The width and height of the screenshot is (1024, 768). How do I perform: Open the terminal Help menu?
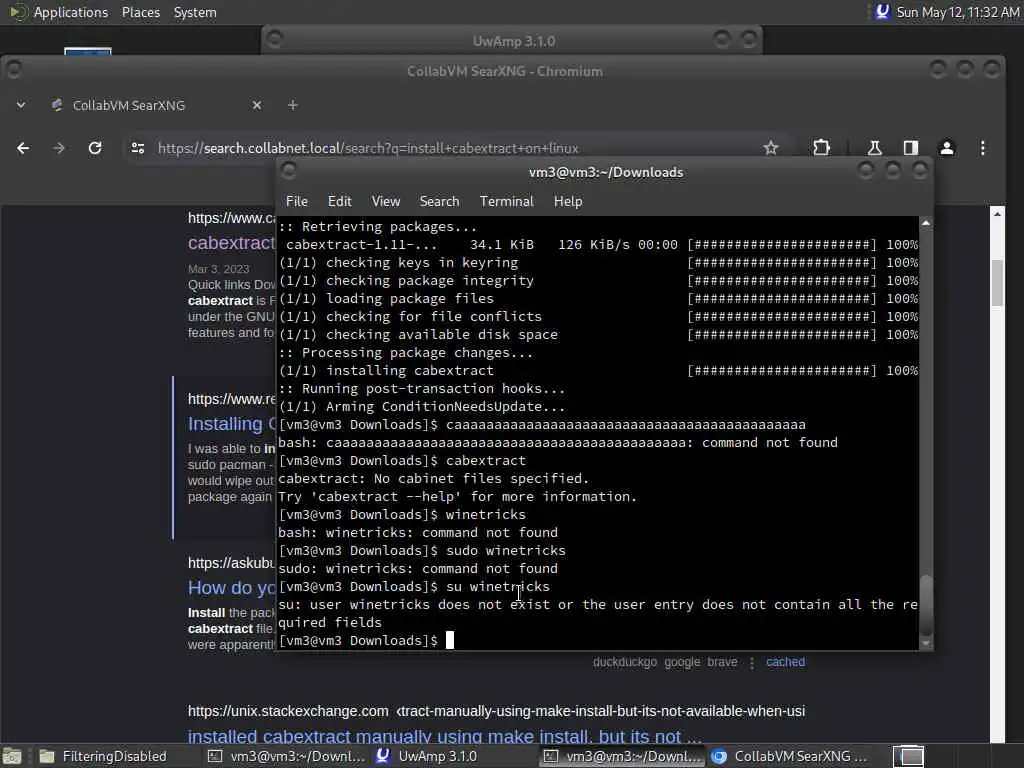pyautogui.click(x=568, y=201)
